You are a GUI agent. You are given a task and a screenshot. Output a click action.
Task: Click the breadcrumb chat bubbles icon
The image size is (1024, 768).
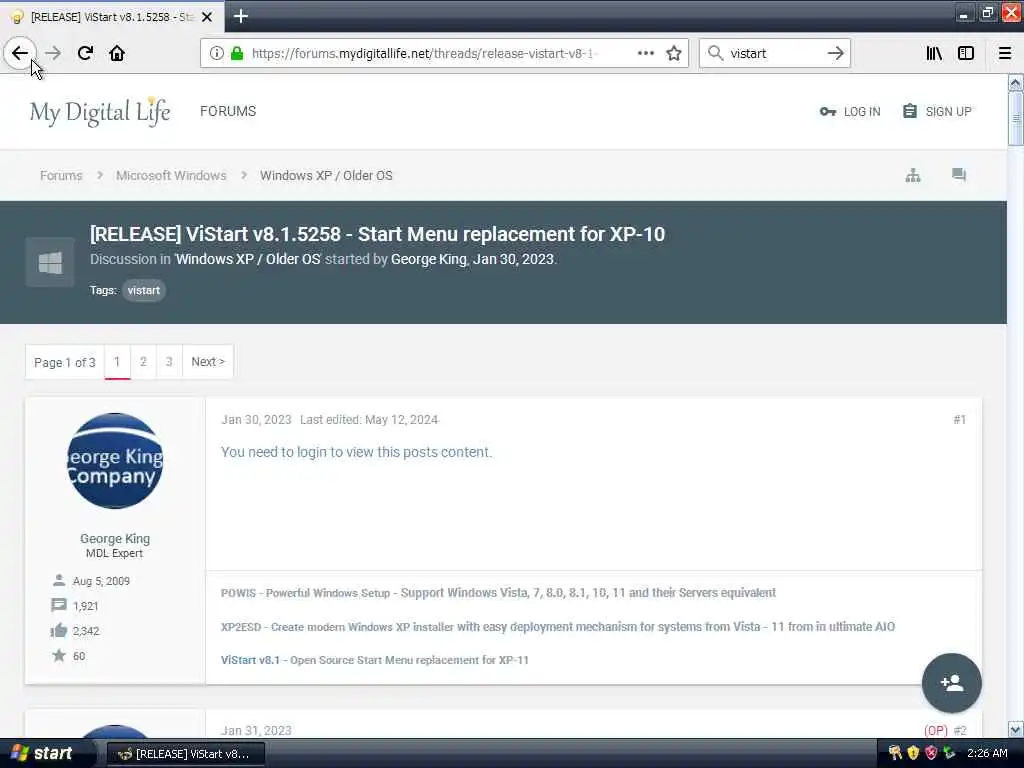pos(959,174)
